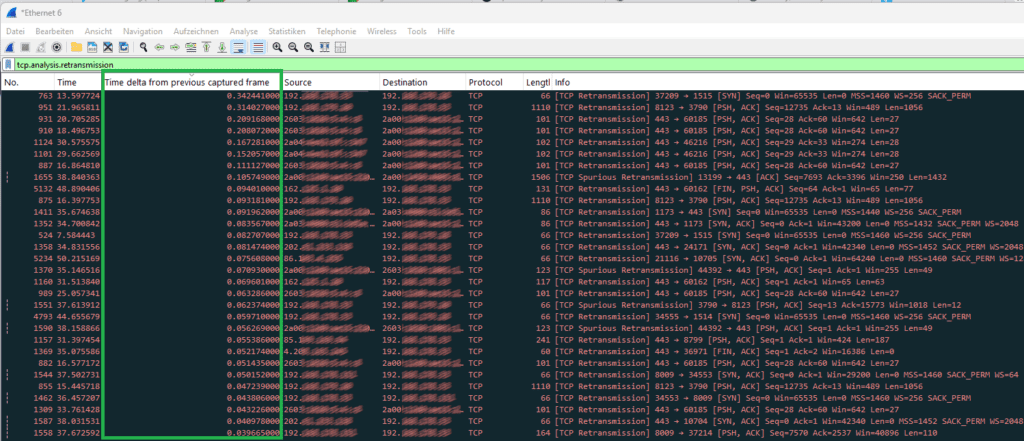Open the Statistiken menu
This screenshot has width=1024, height=441.
click(x=287, y=31)
